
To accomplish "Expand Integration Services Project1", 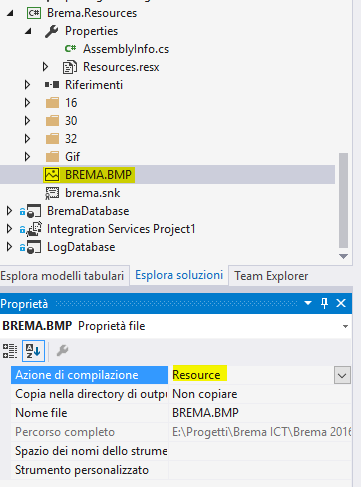I will pos(10,229).
